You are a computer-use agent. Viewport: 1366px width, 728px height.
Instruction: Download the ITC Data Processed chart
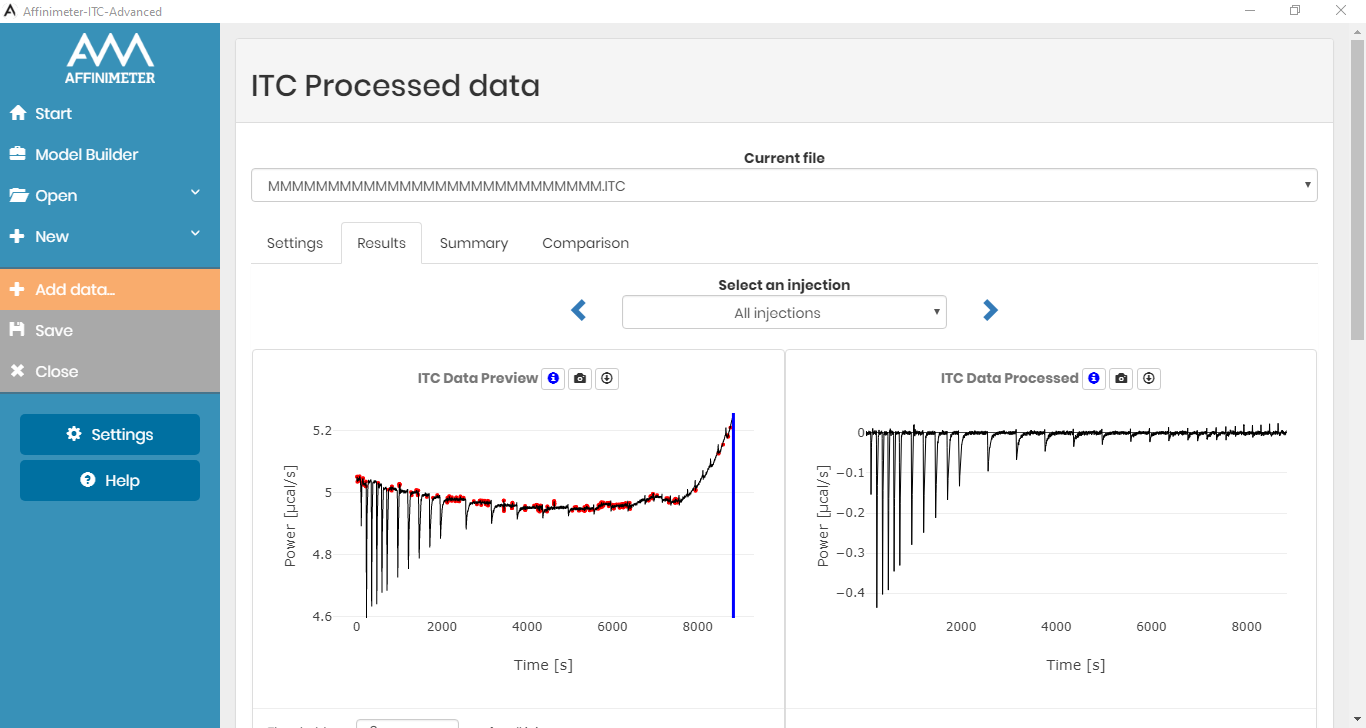pyautogui.click(x=1149, y=378)
